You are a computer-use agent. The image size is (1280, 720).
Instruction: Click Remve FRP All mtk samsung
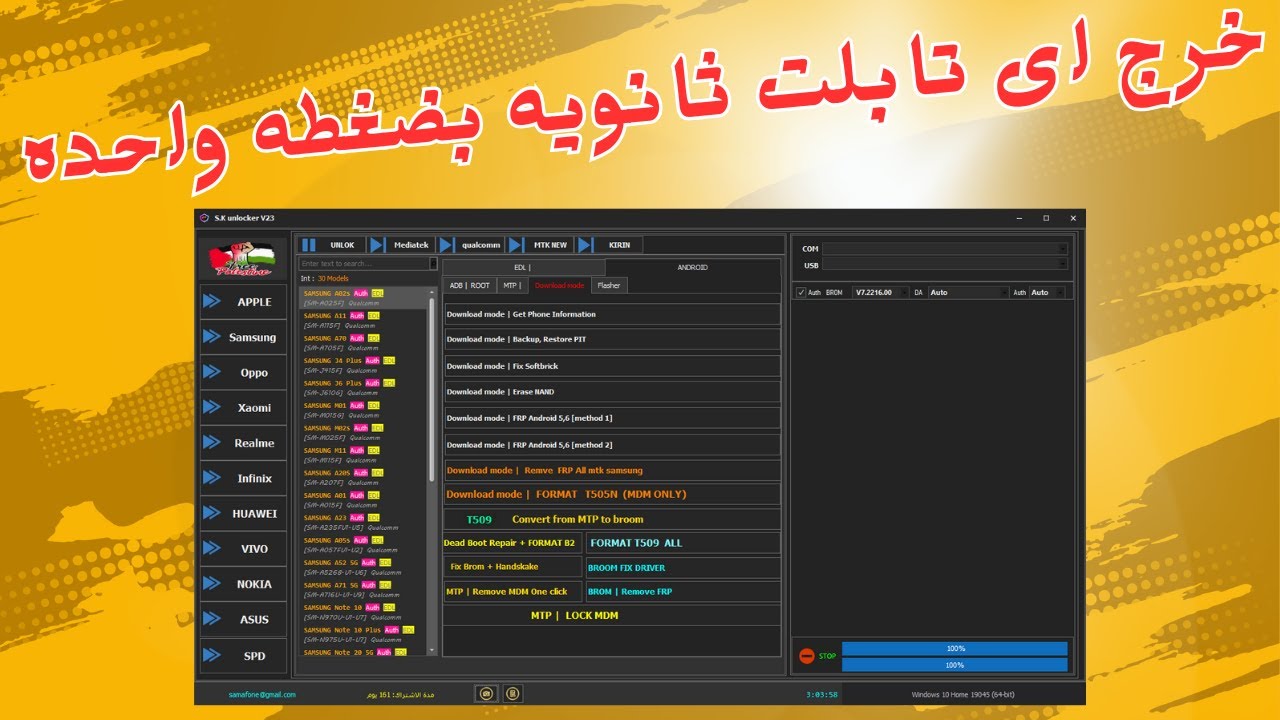[x=612, y=470]
